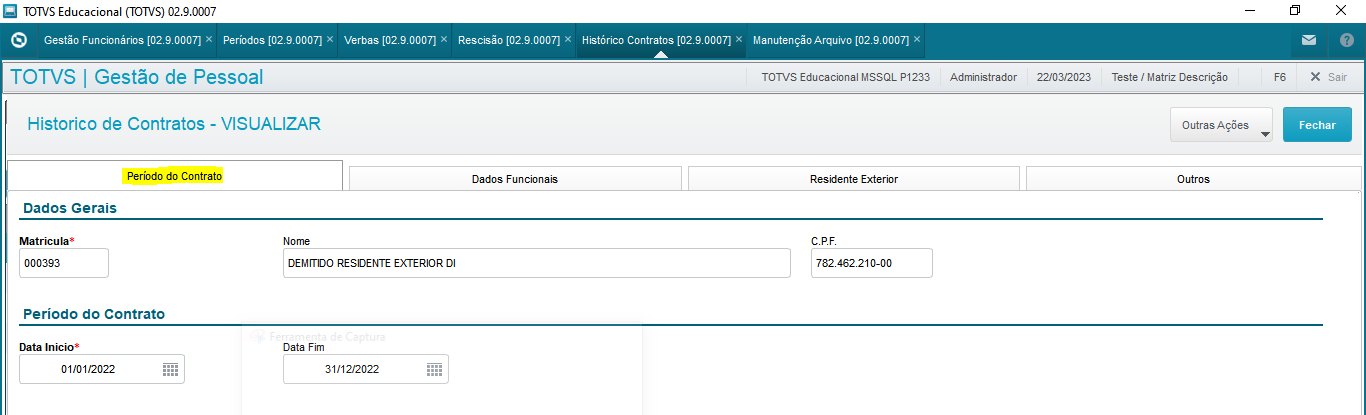Open the Outros tab
Viewport: 1366px width, 415px height.
pyautogui.click(x=1193, y=179)
